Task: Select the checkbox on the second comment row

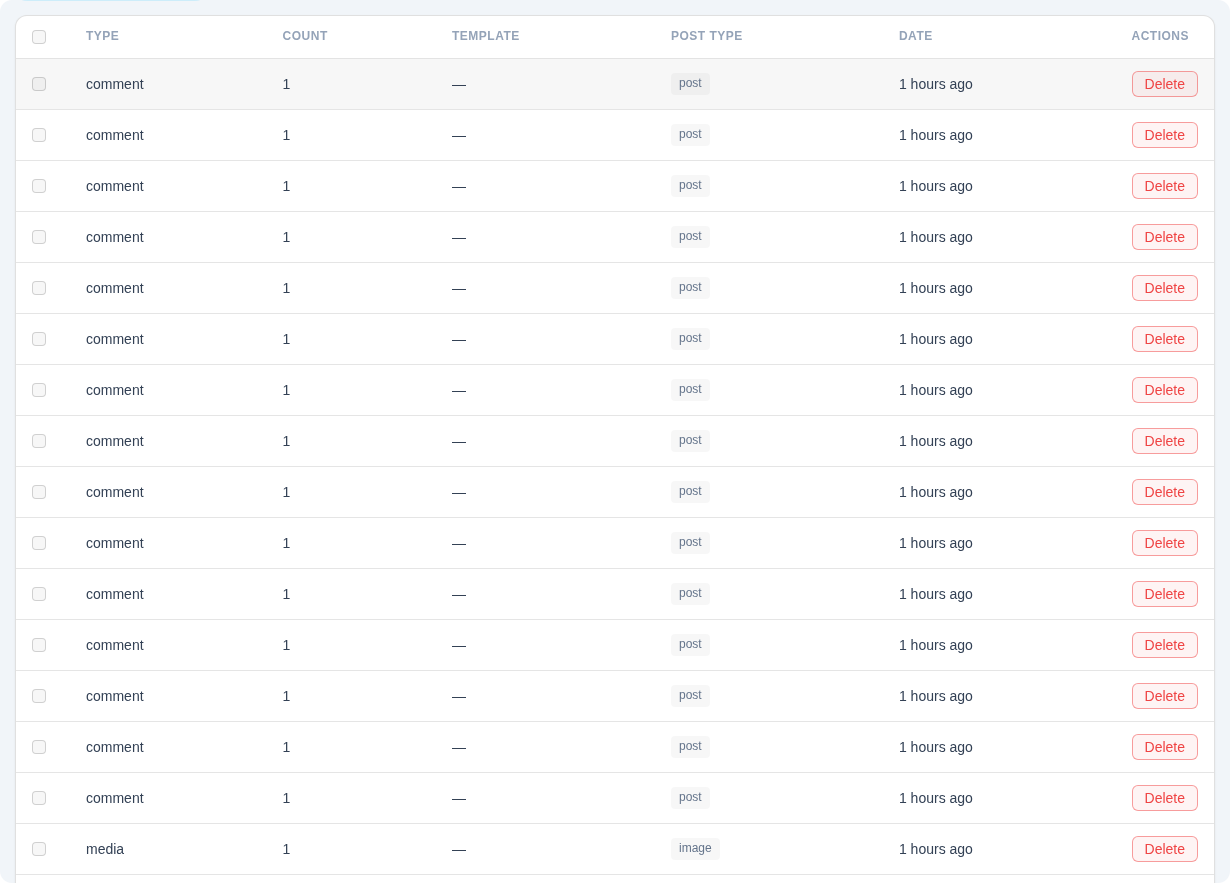Action: [x=39, y=135]
